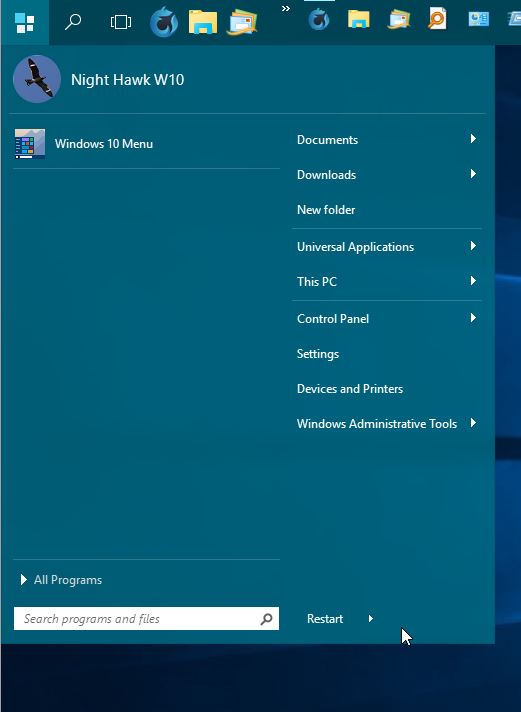521x712 pixels.
Task: Expand the Universal Applications submenu arrow
Action: (473, 246)
